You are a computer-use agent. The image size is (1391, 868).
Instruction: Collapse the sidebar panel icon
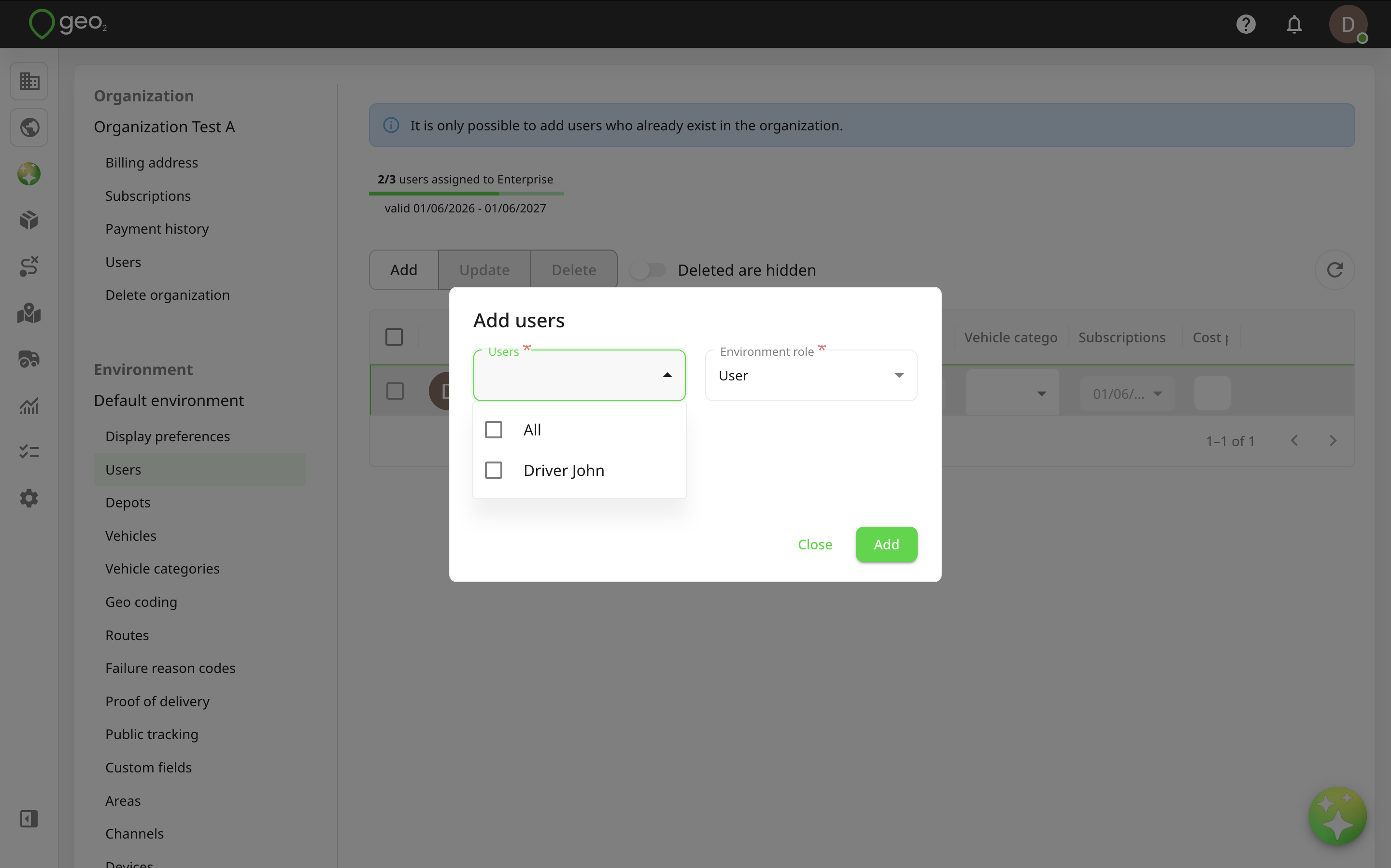28,819
